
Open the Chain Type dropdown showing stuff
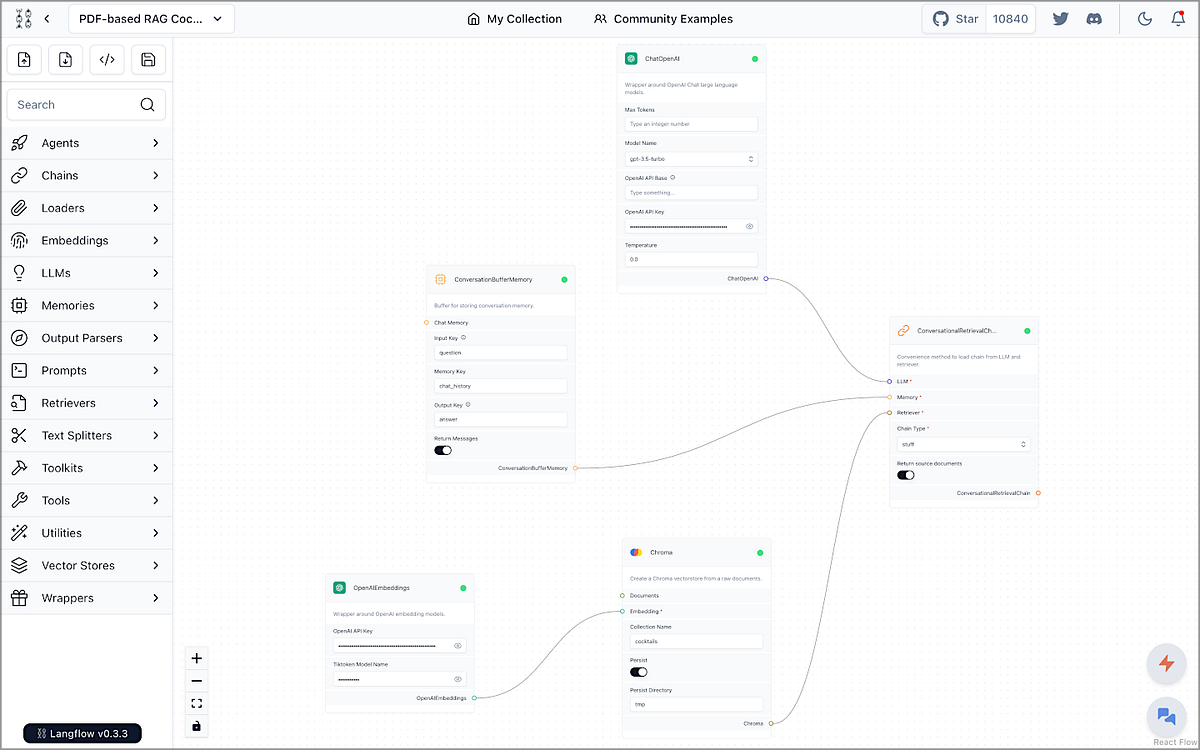click(963, 443)
